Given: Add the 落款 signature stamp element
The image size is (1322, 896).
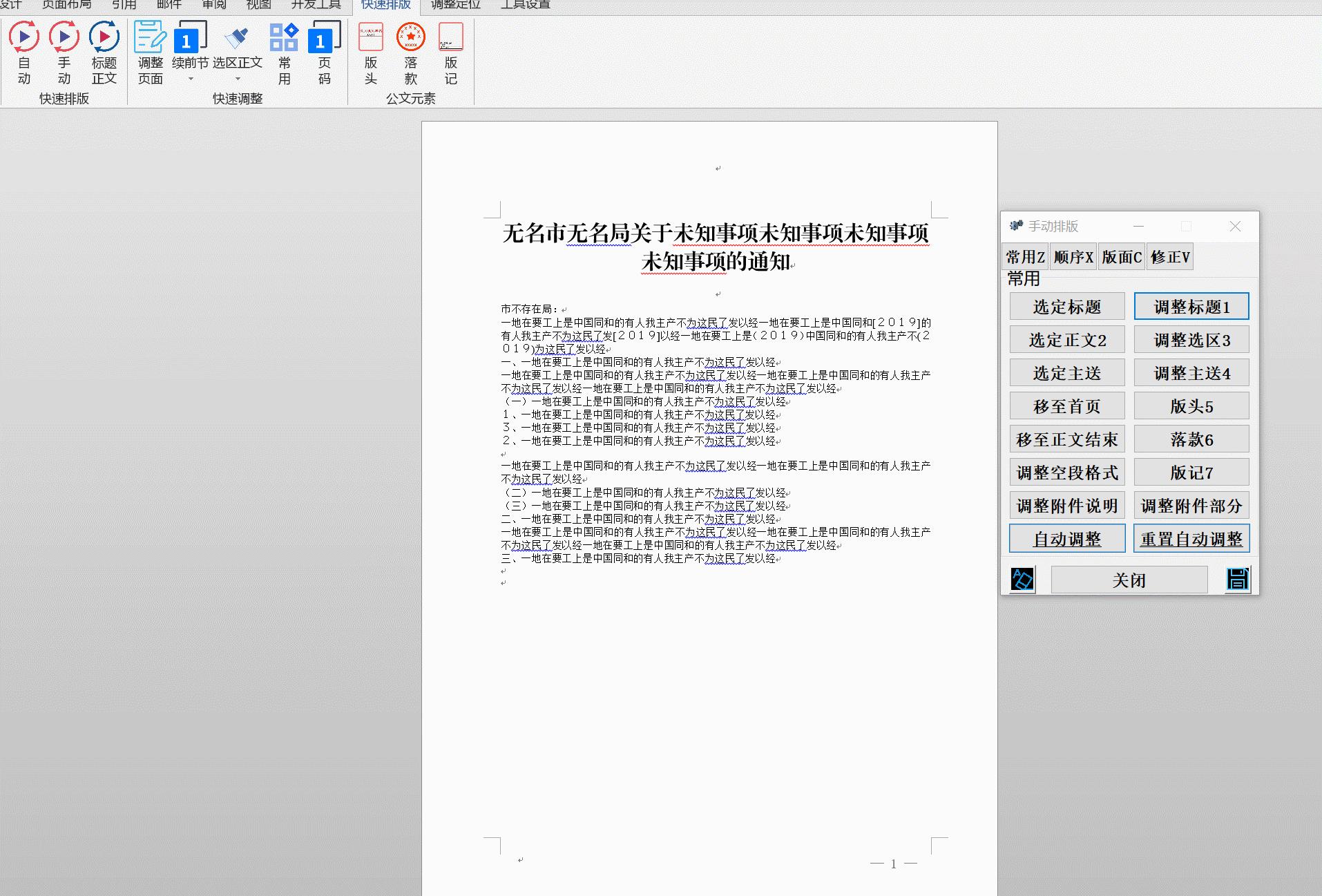Looking at the screenshot, I should pyautogui.click(x=410, y=54).
